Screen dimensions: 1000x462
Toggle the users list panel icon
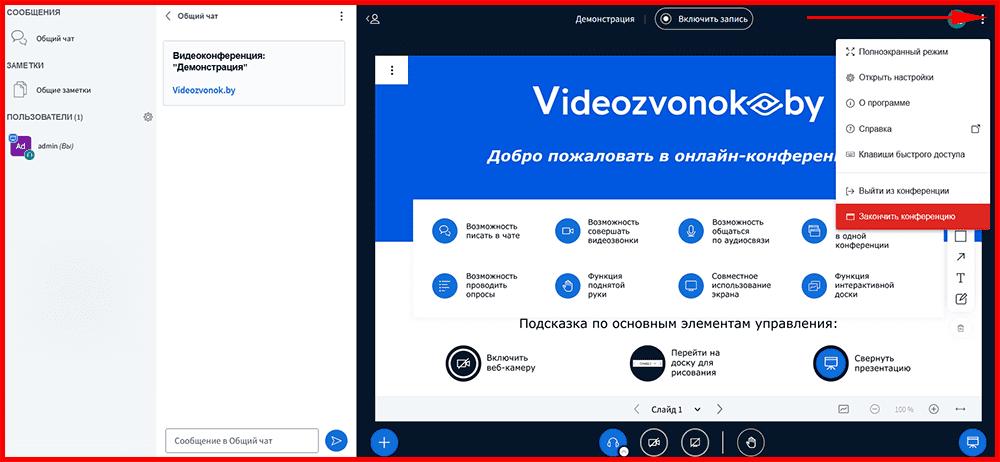(372, 19)
